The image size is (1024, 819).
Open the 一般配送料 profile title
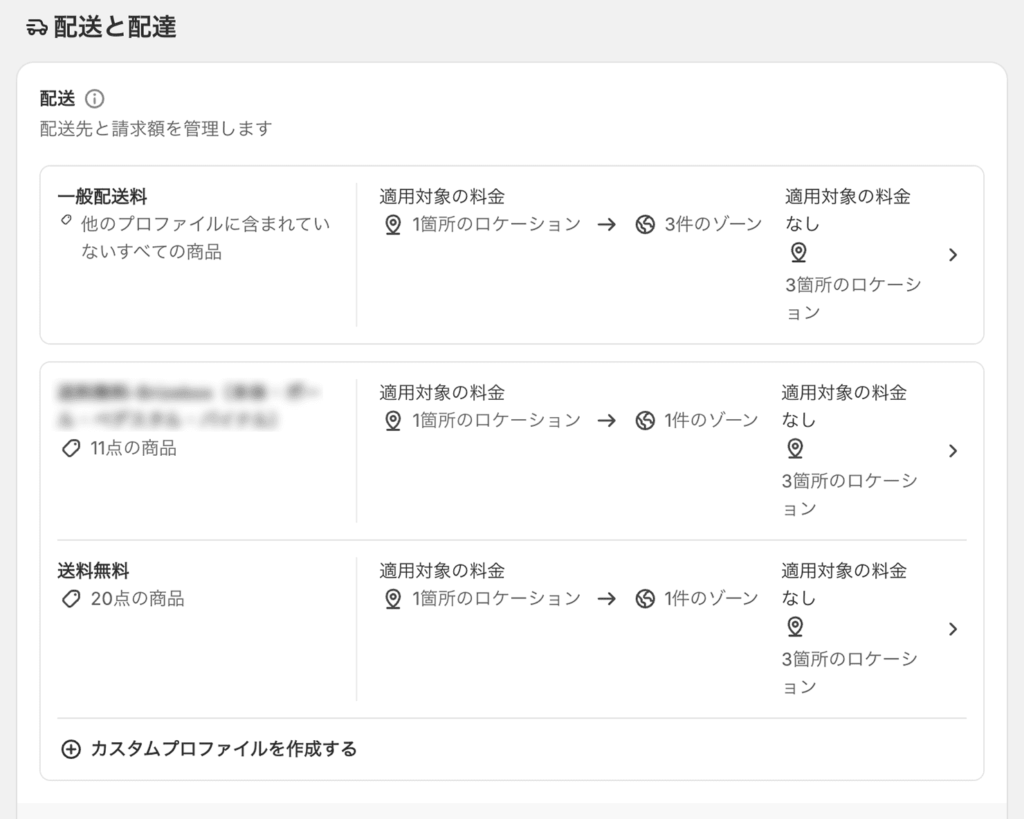click(103, 197)
